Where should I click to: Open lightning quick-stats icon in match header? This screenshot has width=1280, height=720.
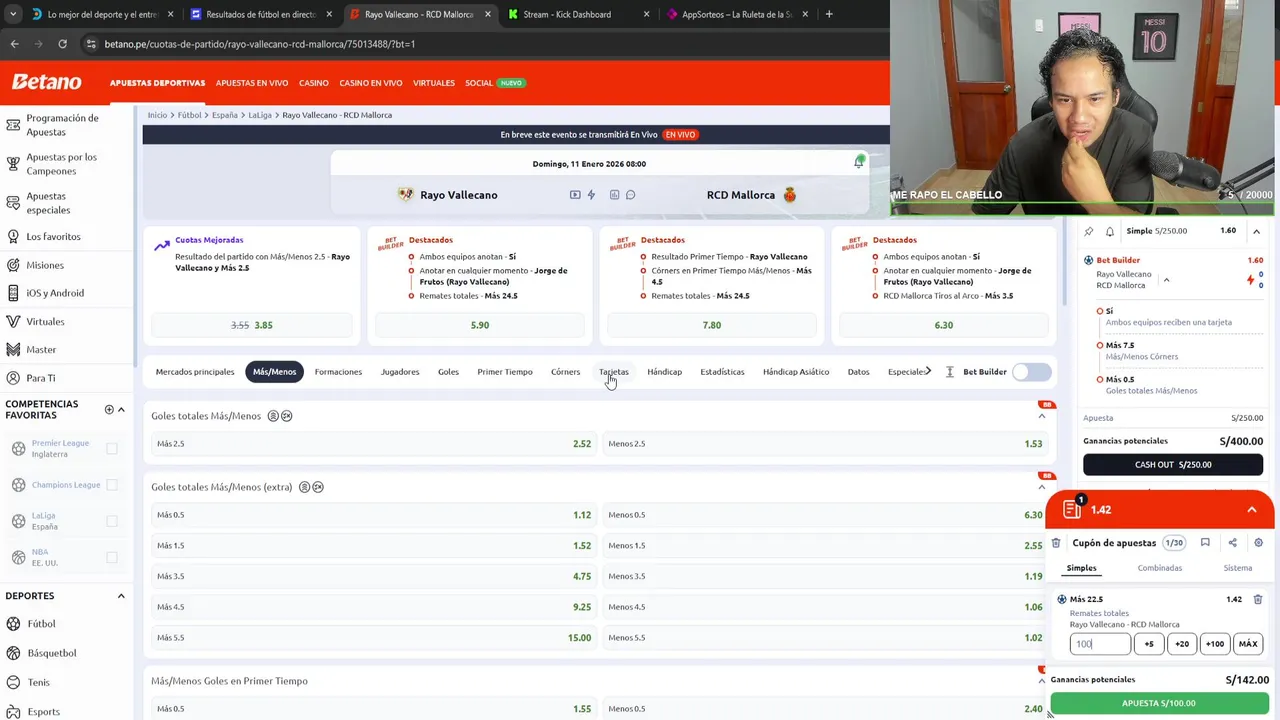coord(591,195)
